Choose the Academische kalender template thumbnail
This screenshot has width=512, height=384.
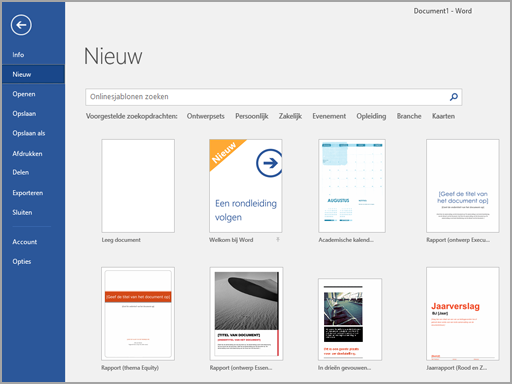[x=352, y=186]
